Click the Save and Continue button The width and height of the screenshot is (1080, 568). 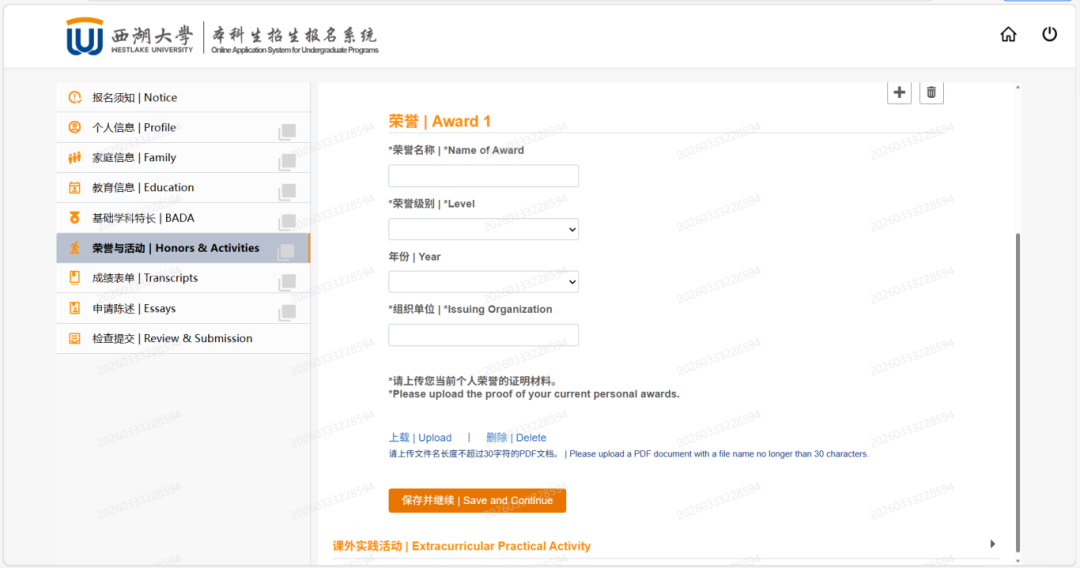point(477,500)
